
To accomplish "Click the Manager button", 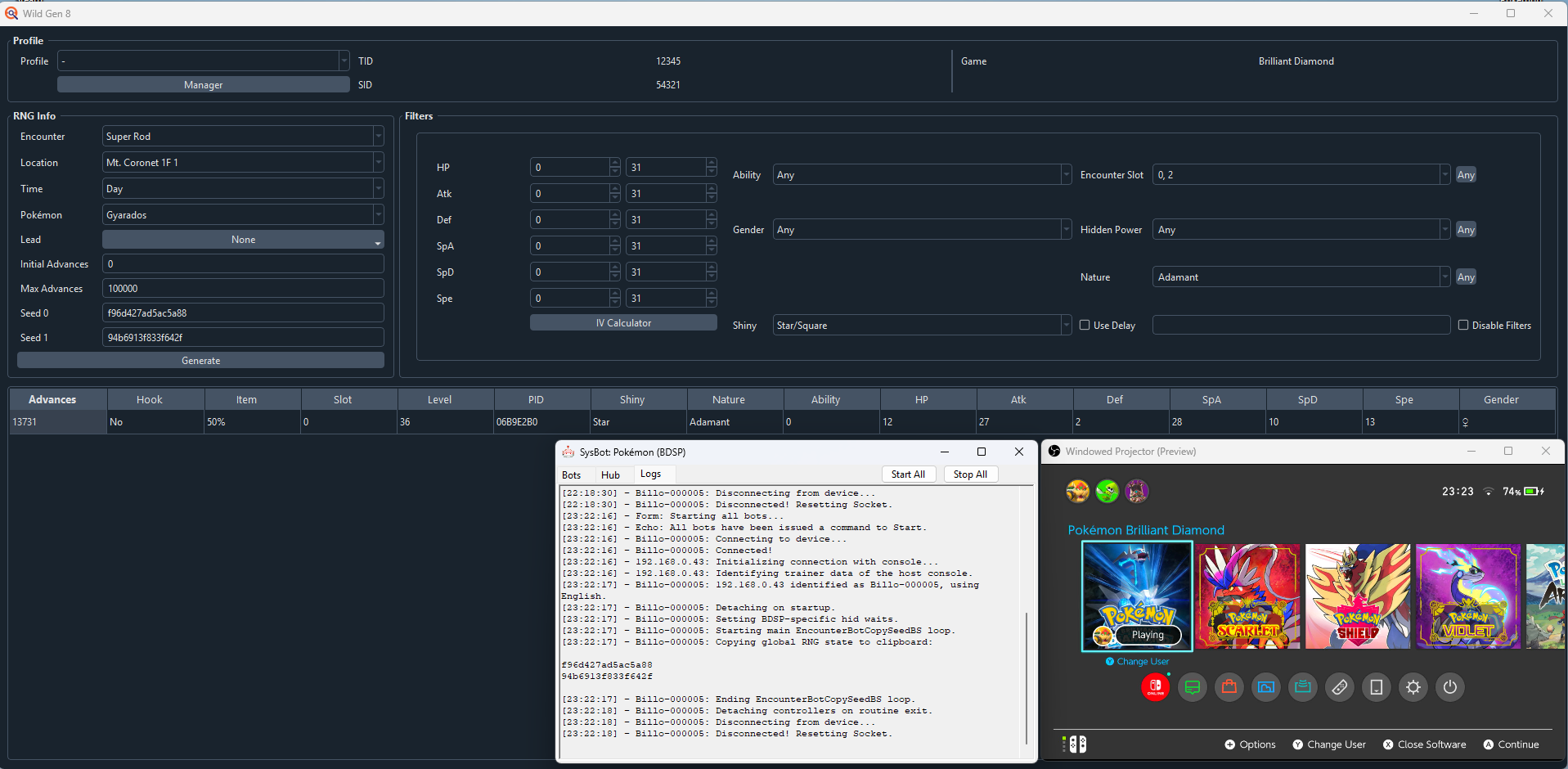I will [204, 84].
